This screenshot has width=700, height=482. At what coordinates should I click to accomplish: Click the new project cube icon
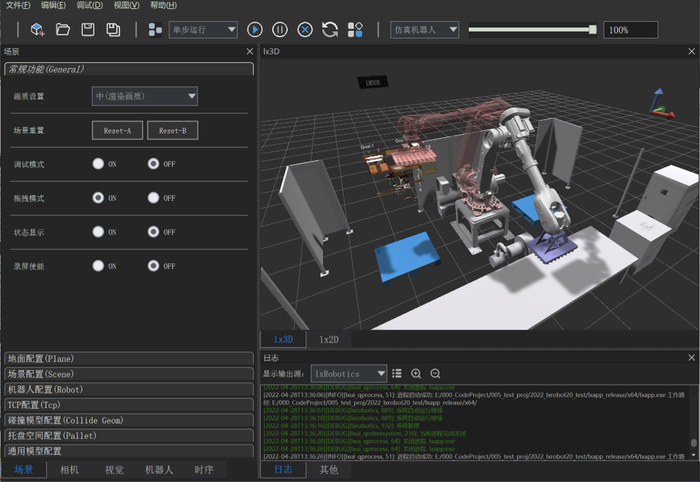(x=37, y=30)
